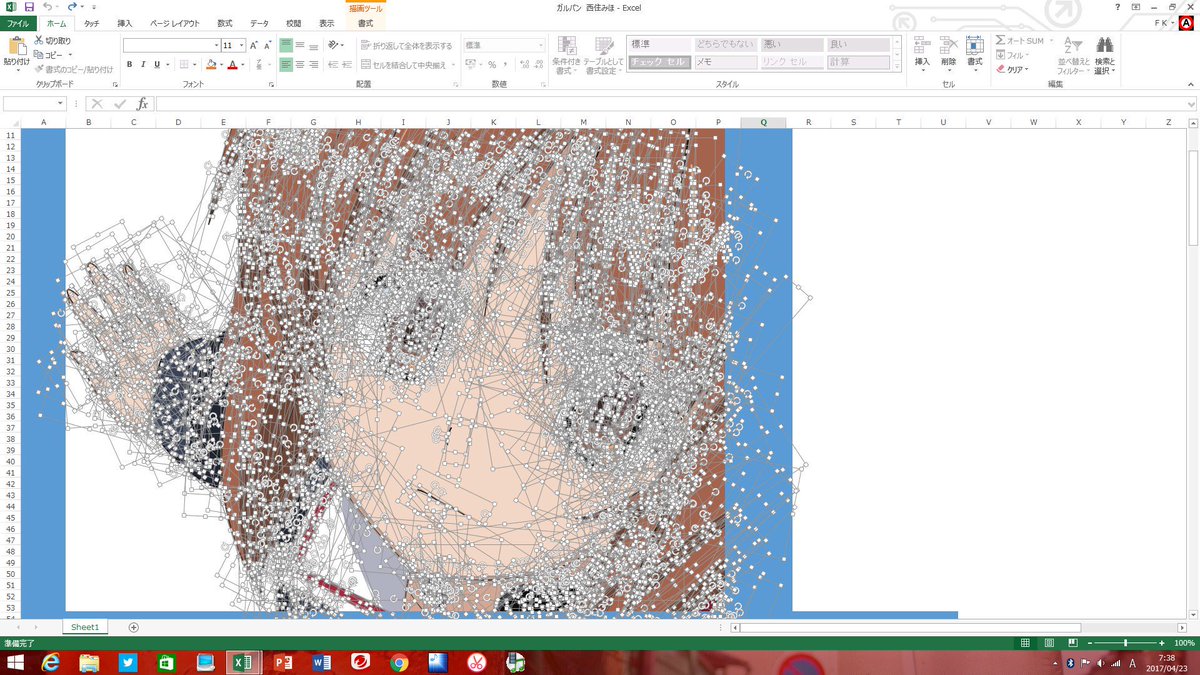
Task: Open the 挿入 (Insert) ribbon tab
Action: [124, 23]
